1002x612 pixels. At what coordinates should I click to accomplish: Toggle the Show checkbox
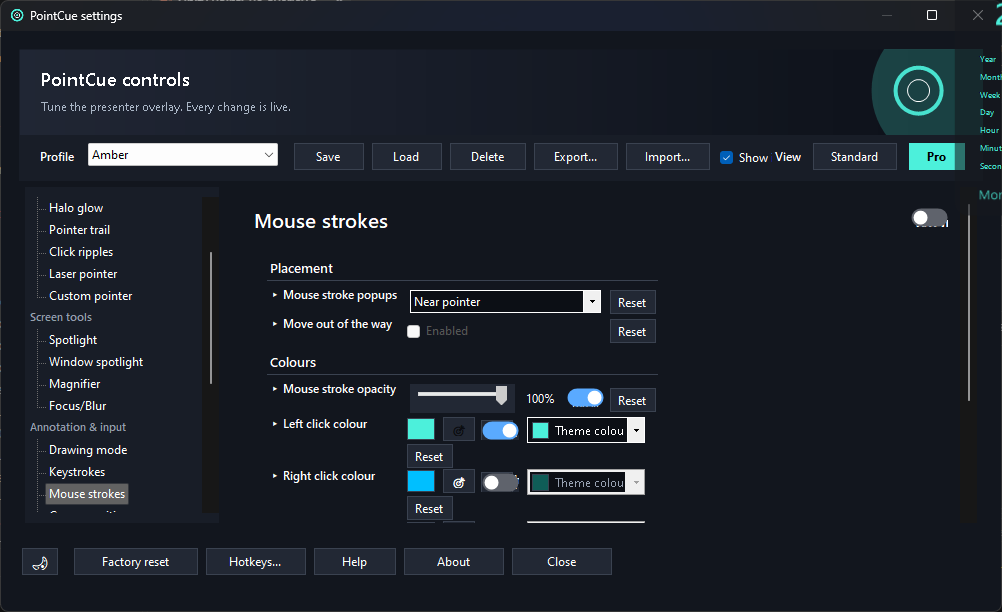coord(727,157)
